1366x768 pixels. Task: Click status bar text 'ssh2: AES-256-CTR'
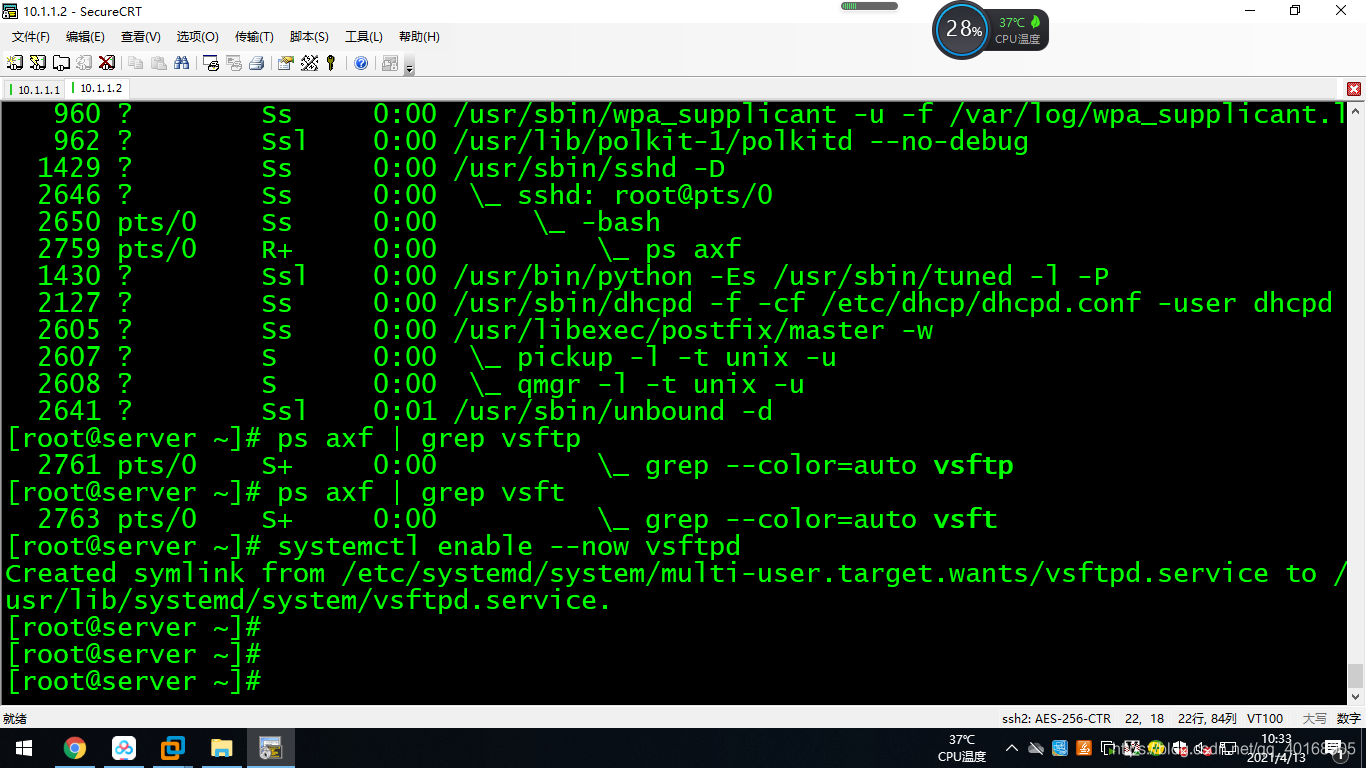(x=1056, y=718)
